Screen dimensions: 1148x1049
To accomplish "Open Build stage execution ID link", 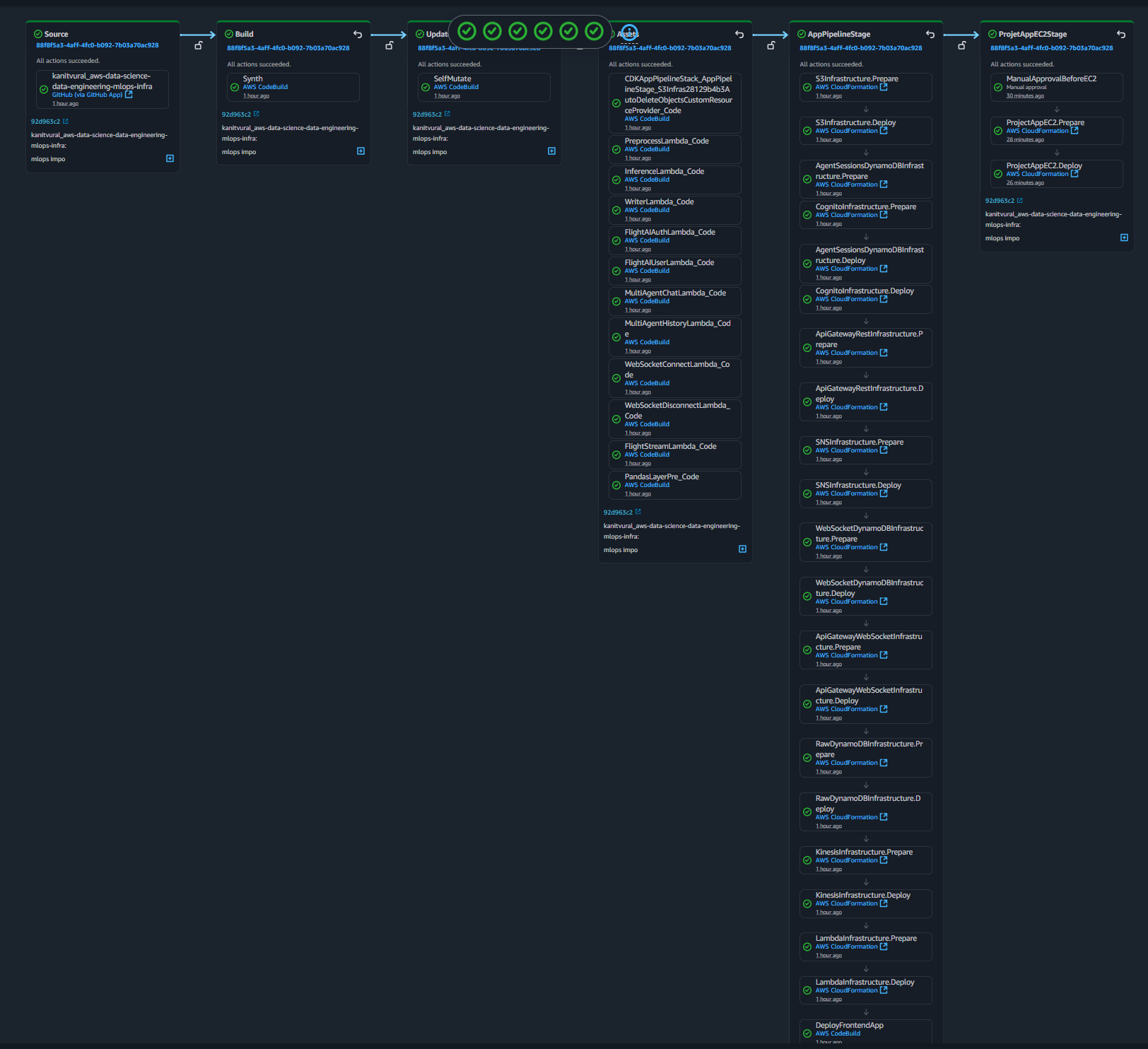I will pyautogui.click(x=288, y=48).
